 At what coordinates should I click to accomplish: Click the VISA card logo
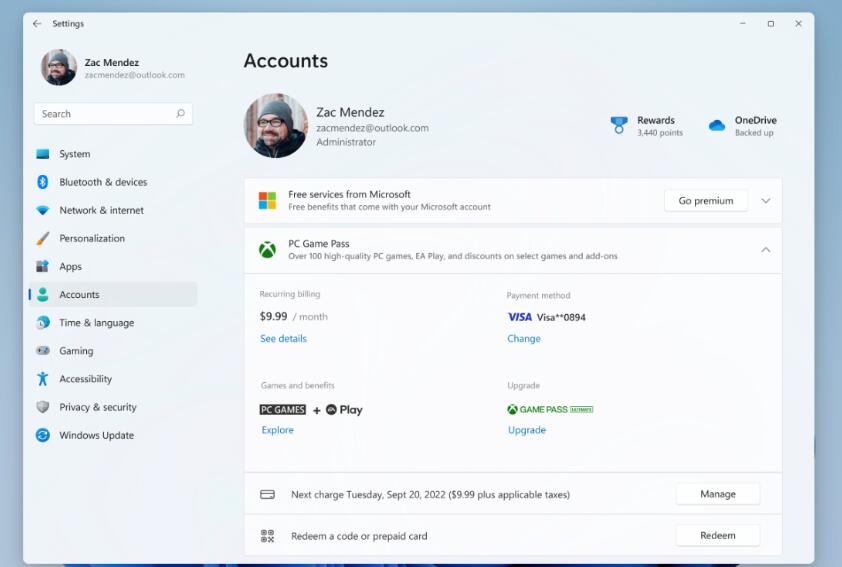click(x=520, y=317)
